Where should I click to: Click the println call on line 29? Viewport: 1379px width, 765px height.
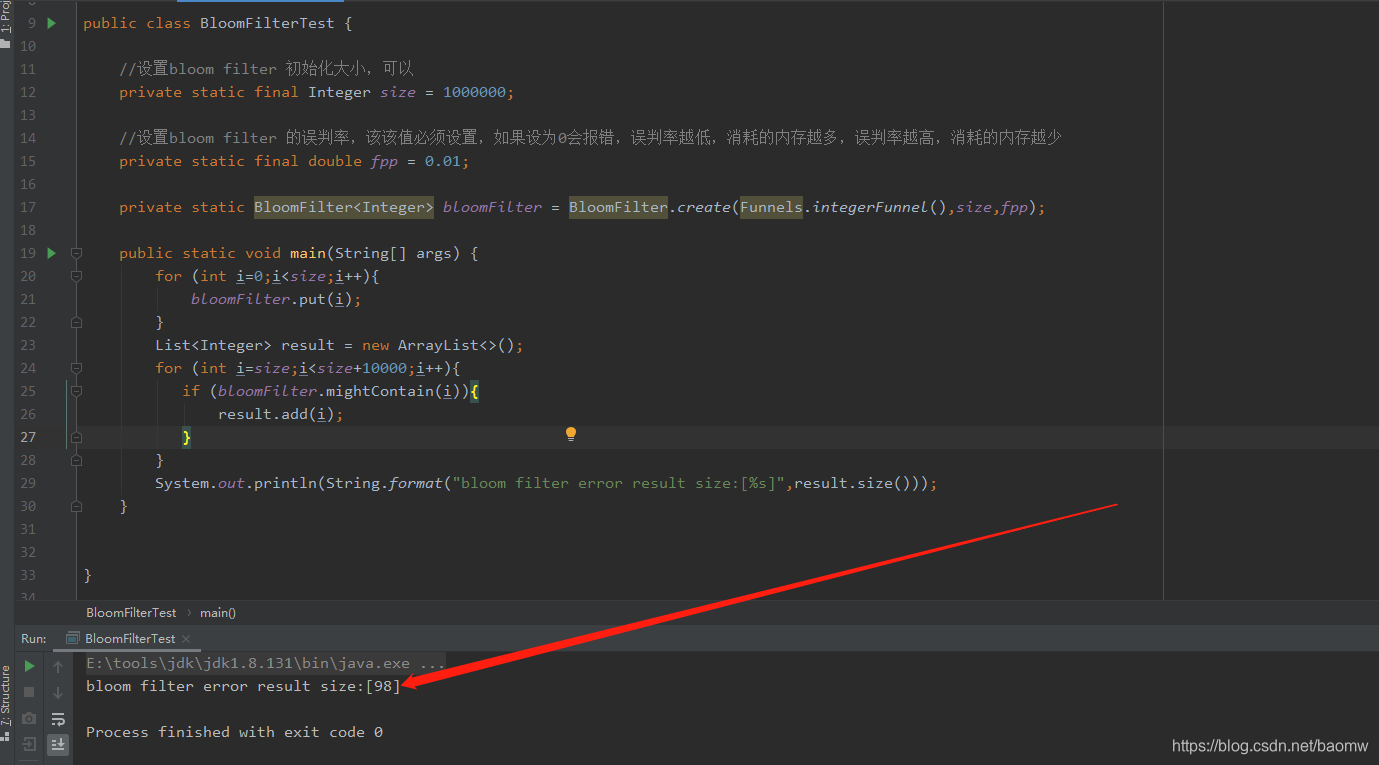click(x=285, y=483)
